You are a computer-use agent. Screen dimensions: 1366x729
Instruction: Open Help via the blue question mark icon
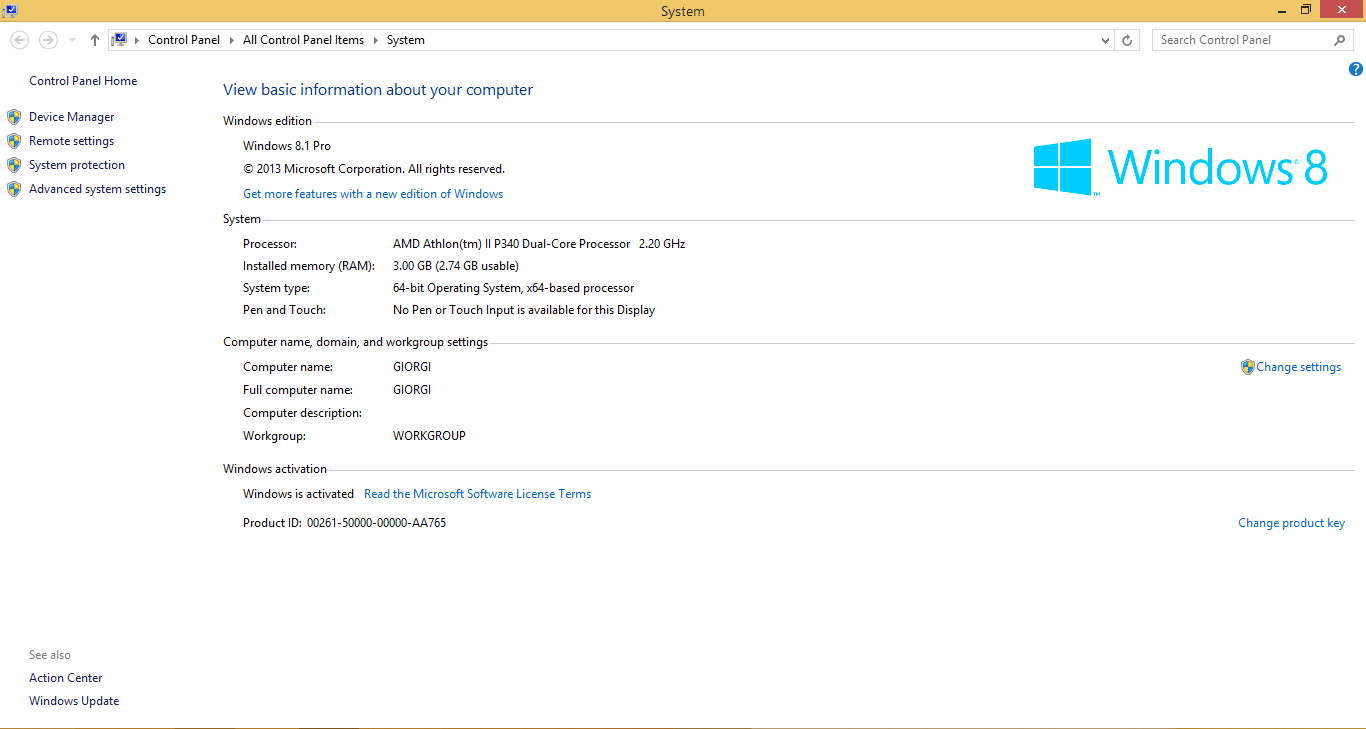[1355, 69]
